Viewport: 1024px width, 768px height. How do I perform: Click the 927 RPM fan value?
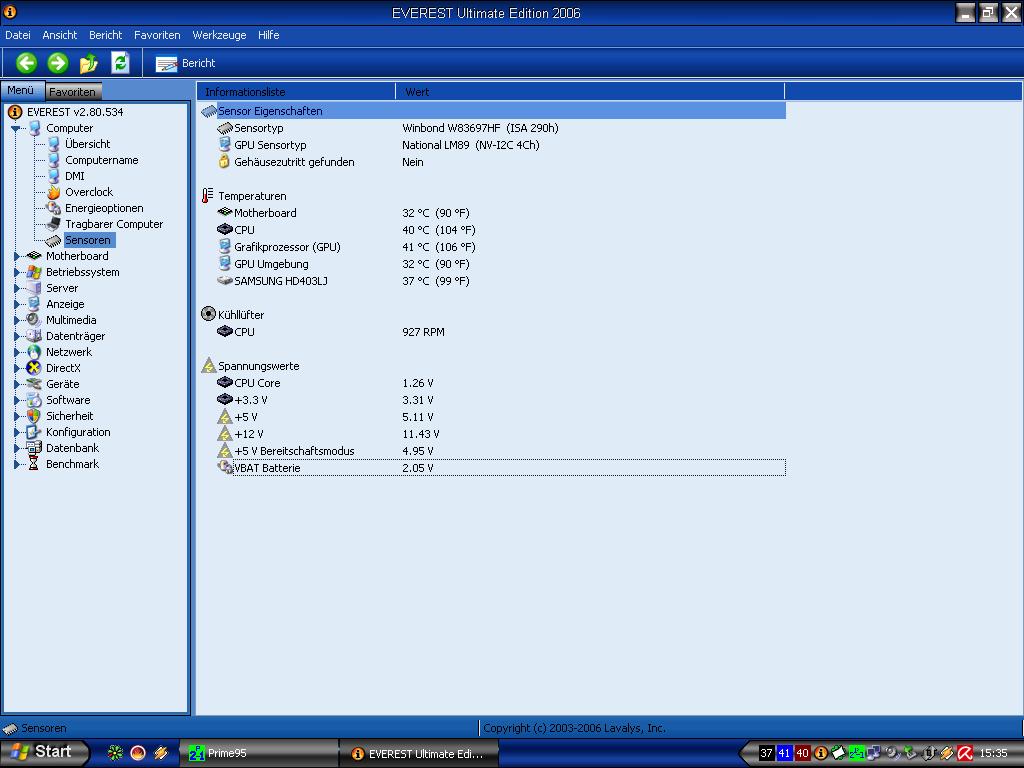pyautogui.click(x=423, y=332)
